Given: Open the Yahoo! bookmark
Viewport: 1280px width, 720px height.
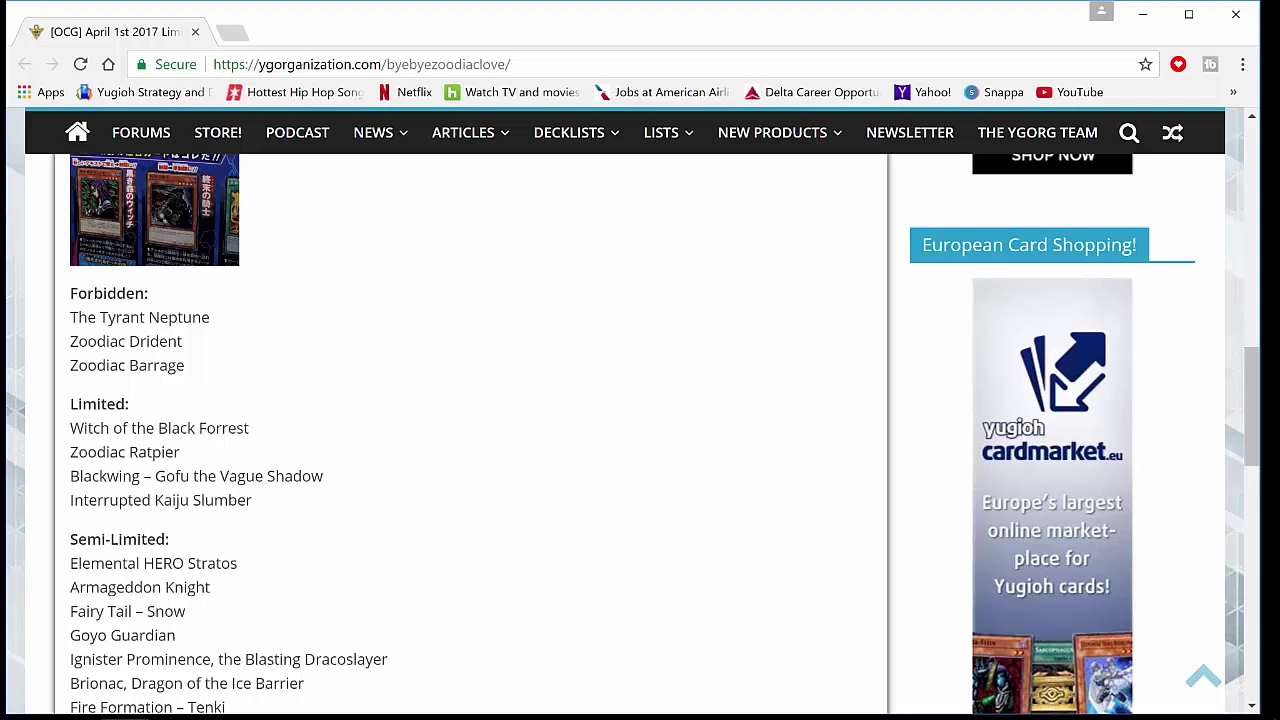Looking at the screenshot, I should pos(922,92).
